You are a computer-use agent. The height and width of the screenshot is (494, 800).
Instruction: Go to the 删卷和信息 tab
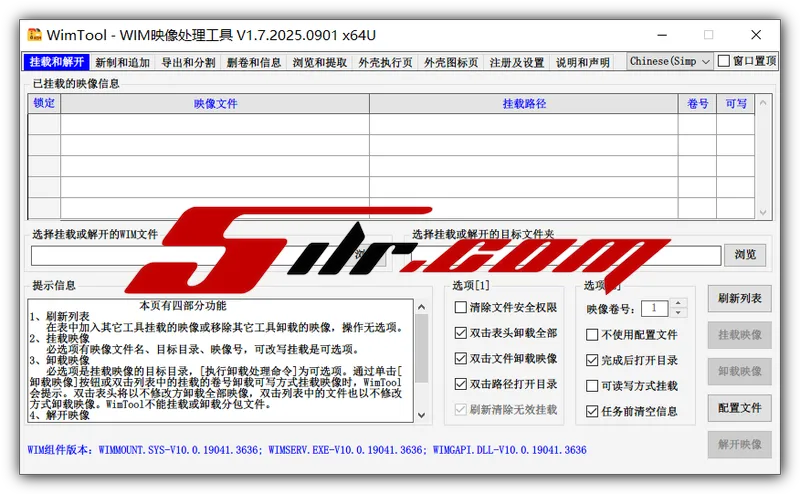254,62
